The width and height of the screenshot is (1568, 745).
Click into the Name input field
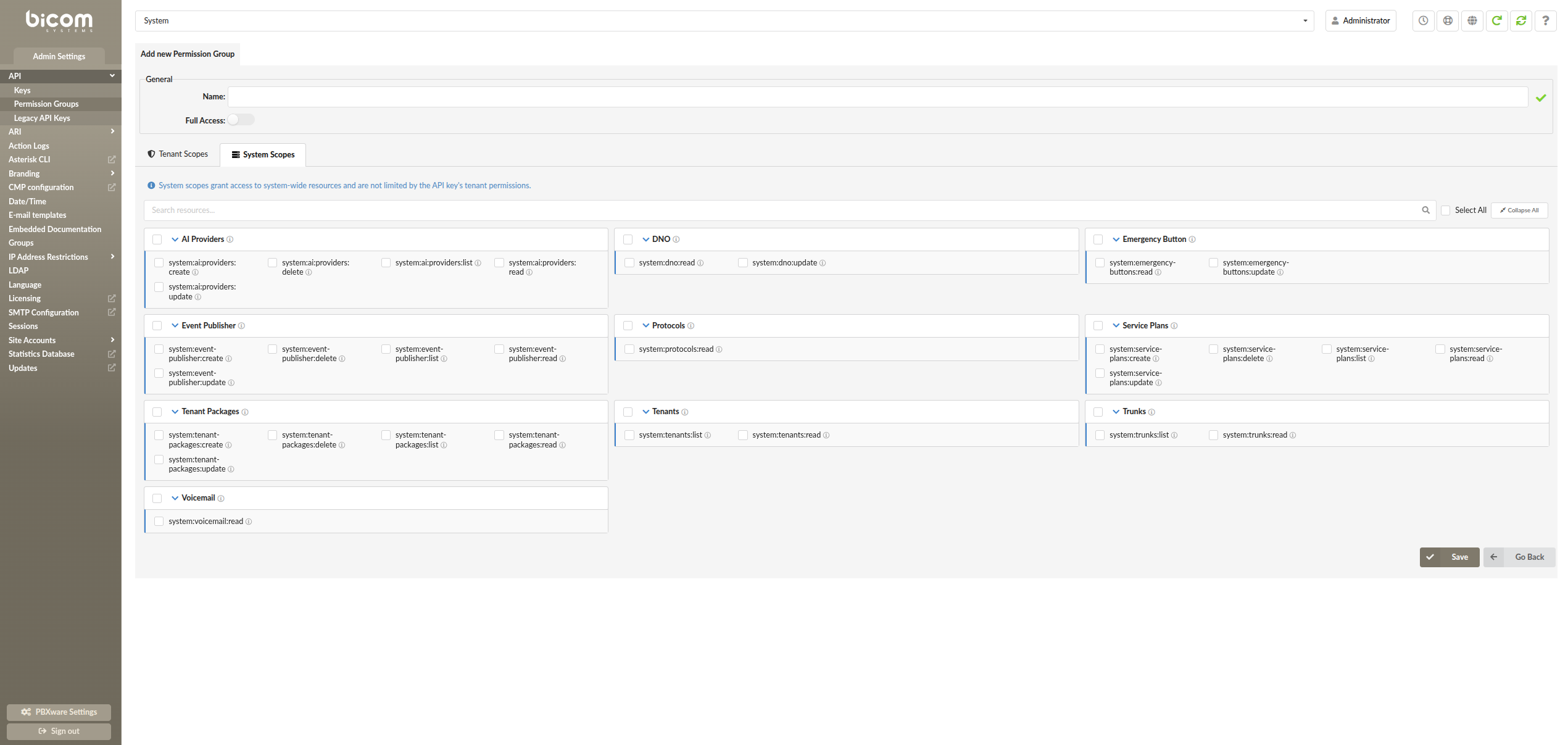coord(877,97)
